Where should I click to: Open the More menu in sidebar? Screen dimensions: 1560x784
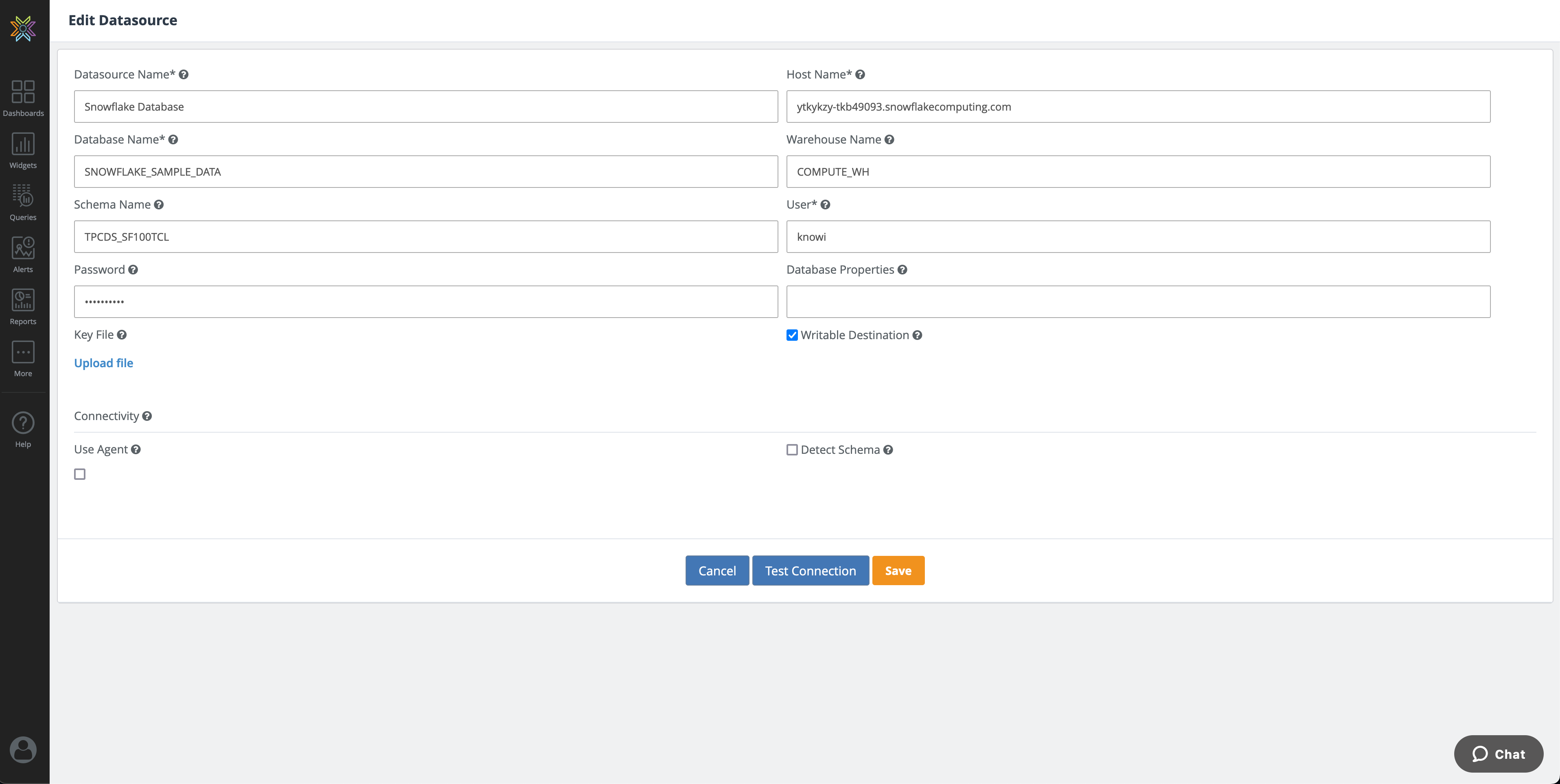click(23, 358)
